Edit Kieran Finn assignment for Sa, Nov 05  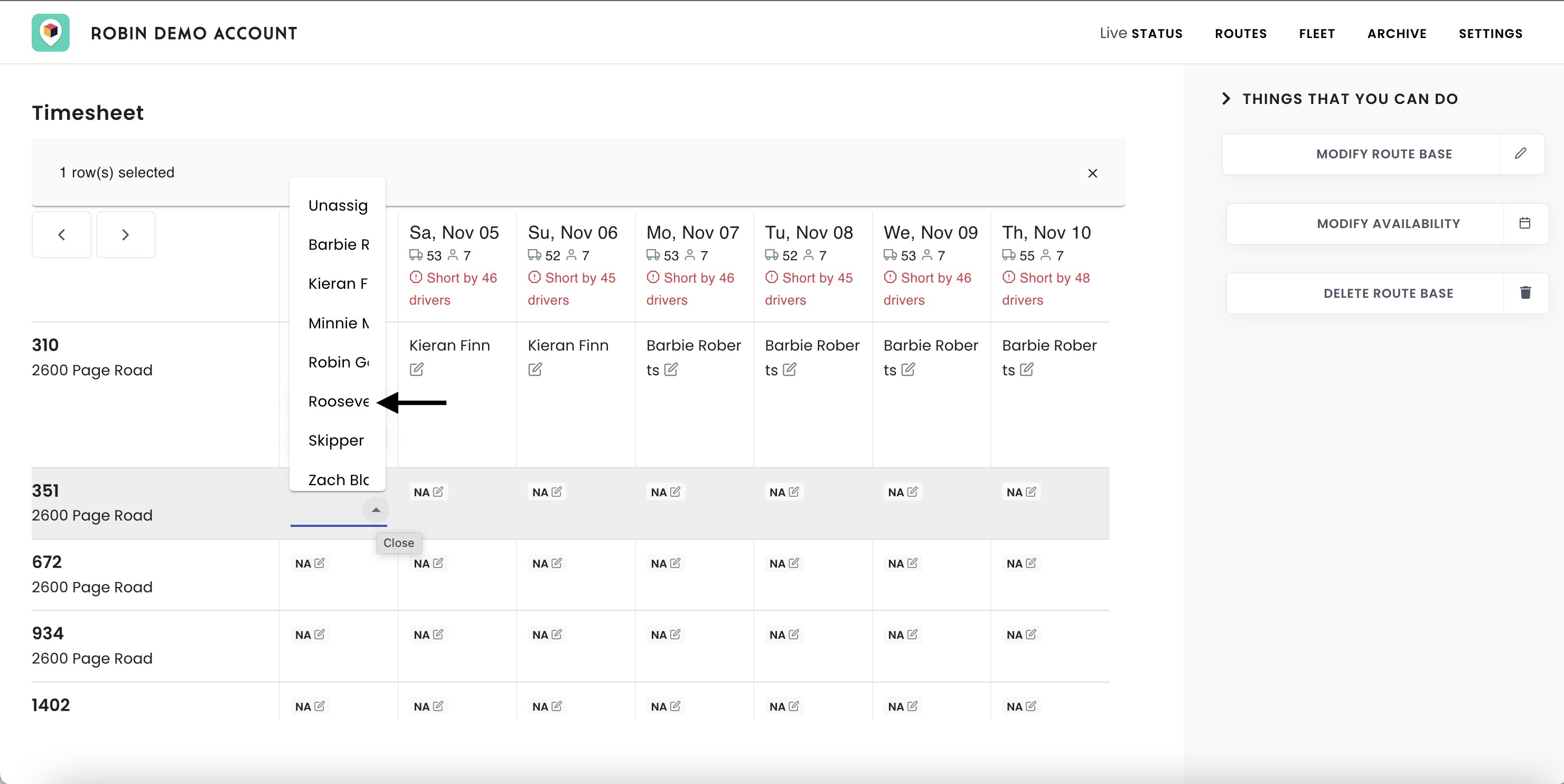click(x=417, y=370)
